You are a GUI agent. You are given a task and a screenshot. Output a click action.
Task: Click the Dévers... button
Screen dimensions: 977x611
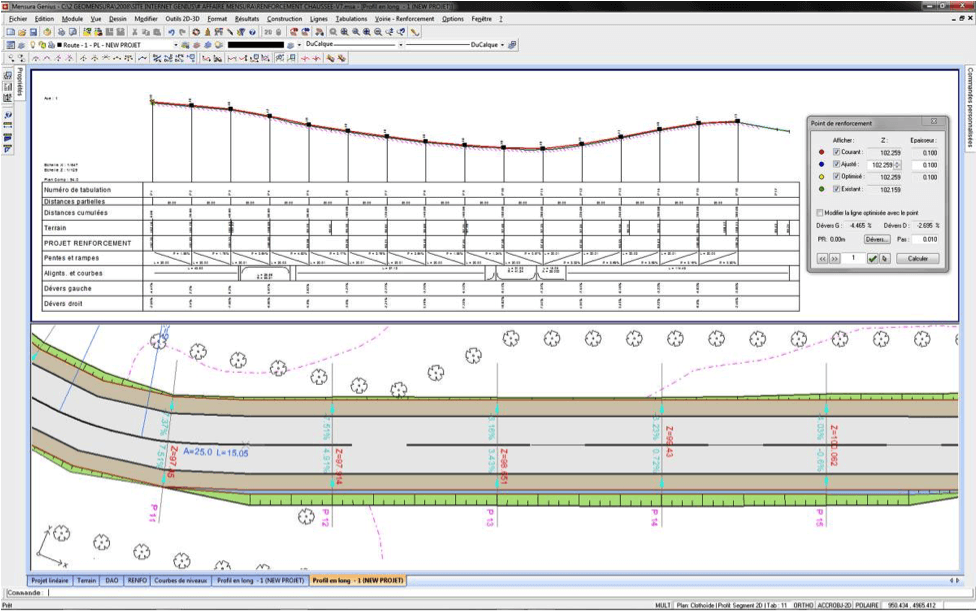[x=876, y=239]
